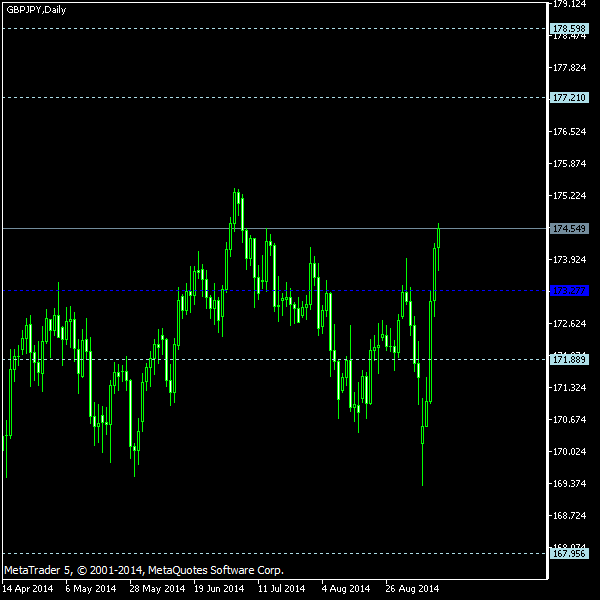600x600 pixels.
Task: Click the GBPJPY,Daily chart title
Action: [36, 10]
